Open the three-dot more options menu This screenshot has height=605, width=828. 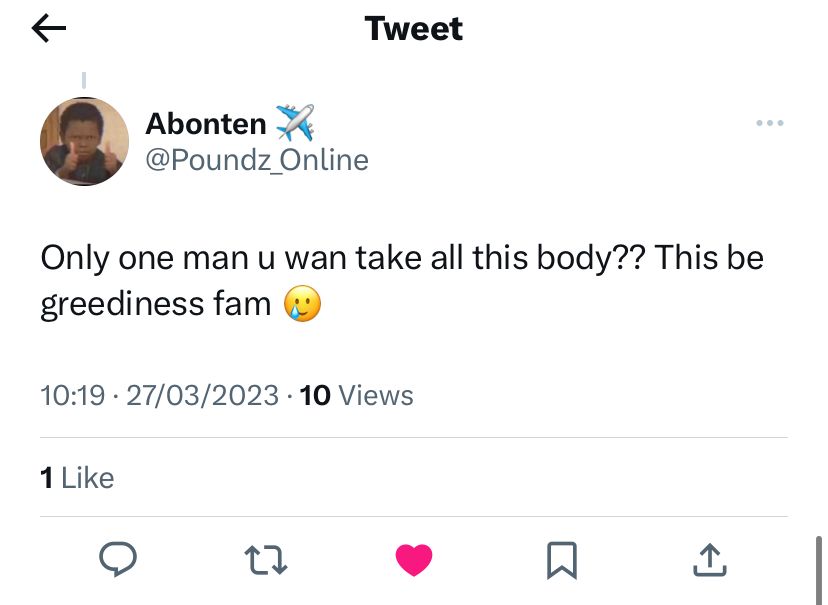769,123
